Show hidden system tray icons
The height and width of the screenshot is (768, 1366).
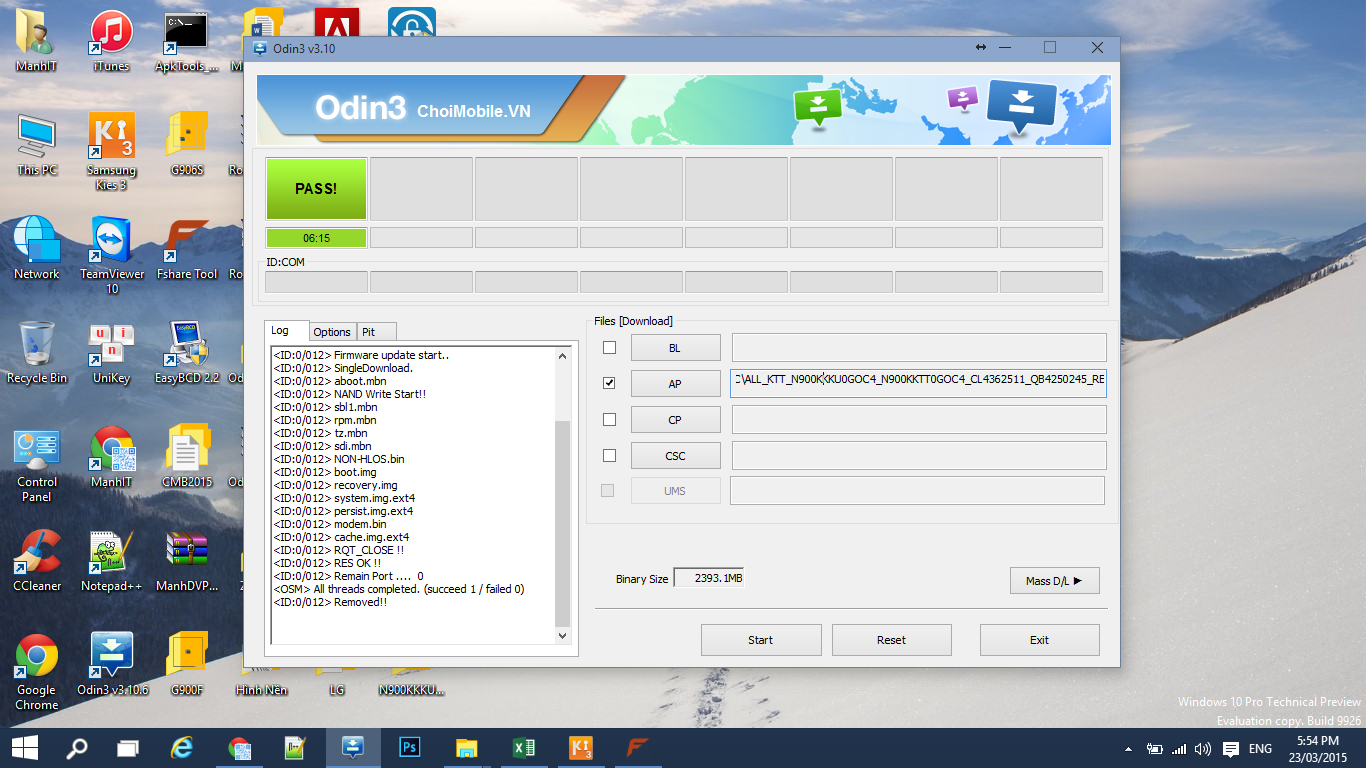coord(1129,749)
